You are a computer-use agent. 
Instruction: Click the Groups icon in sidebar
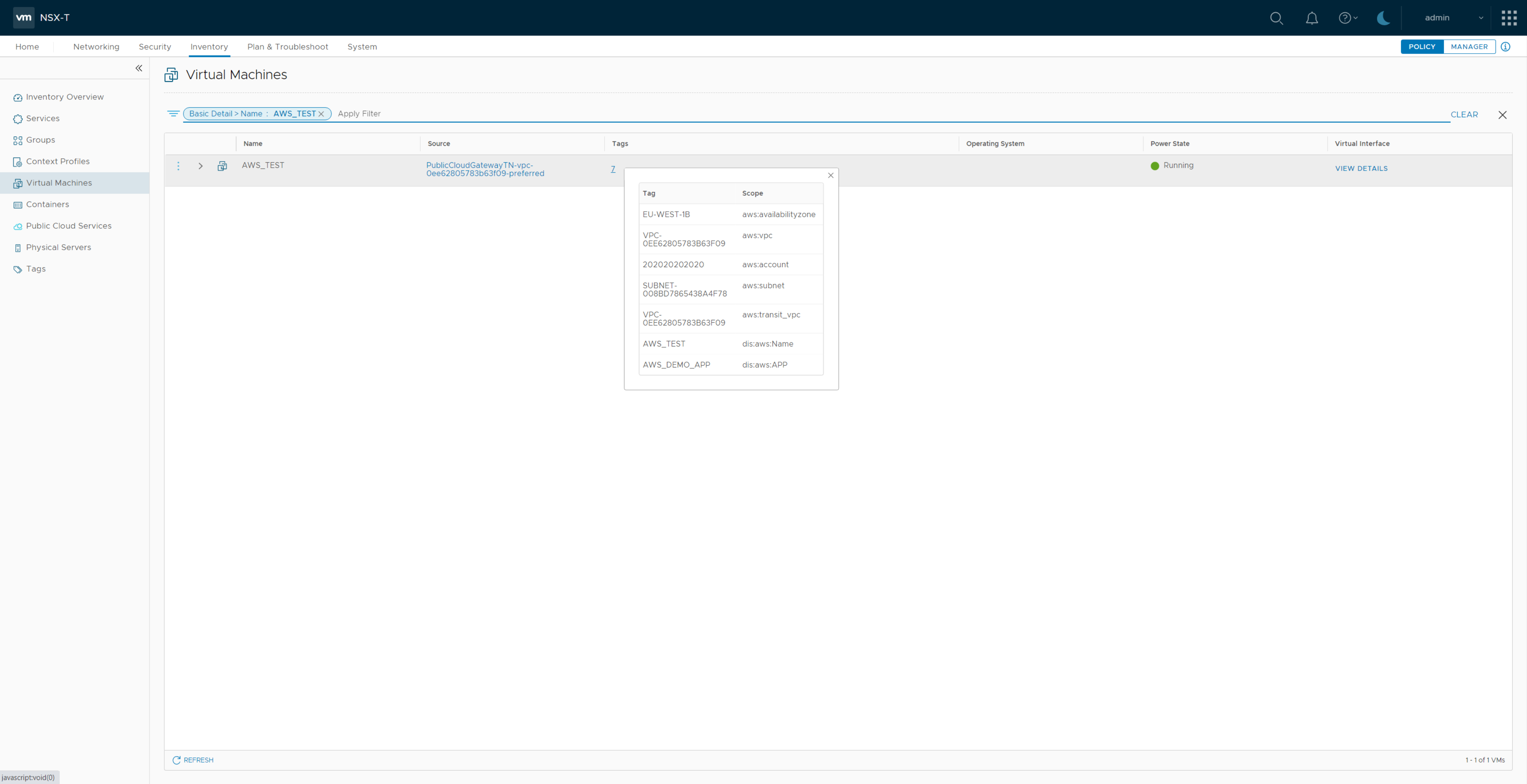18,140
